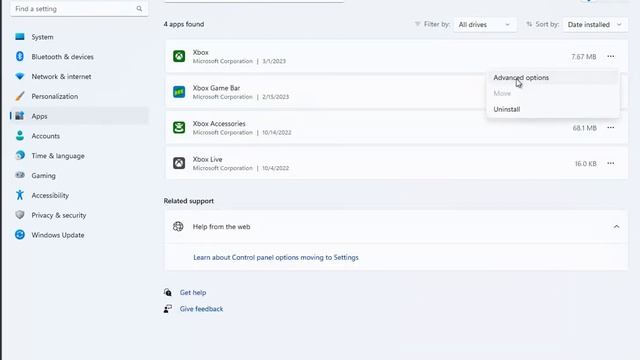This screenshot has width=640, height=360.
Task: Click the Xbox app green icon
Action: pos(179,56)
